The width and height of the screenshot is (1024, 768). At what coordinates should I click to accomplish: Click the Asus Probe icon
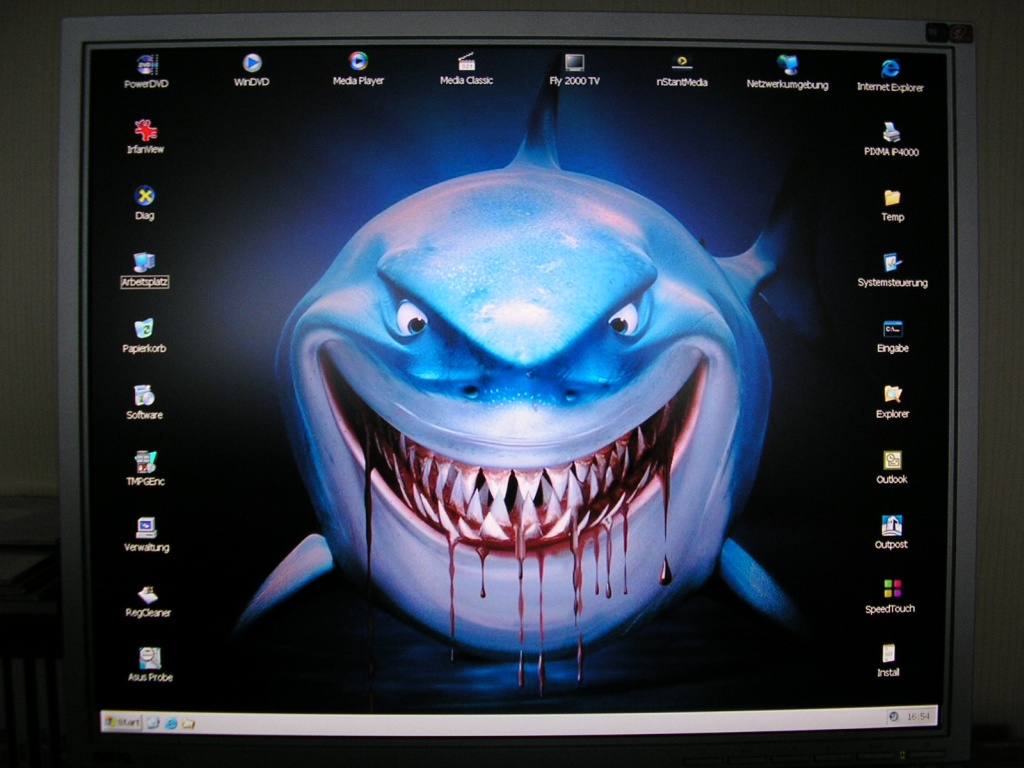(150, 658)
